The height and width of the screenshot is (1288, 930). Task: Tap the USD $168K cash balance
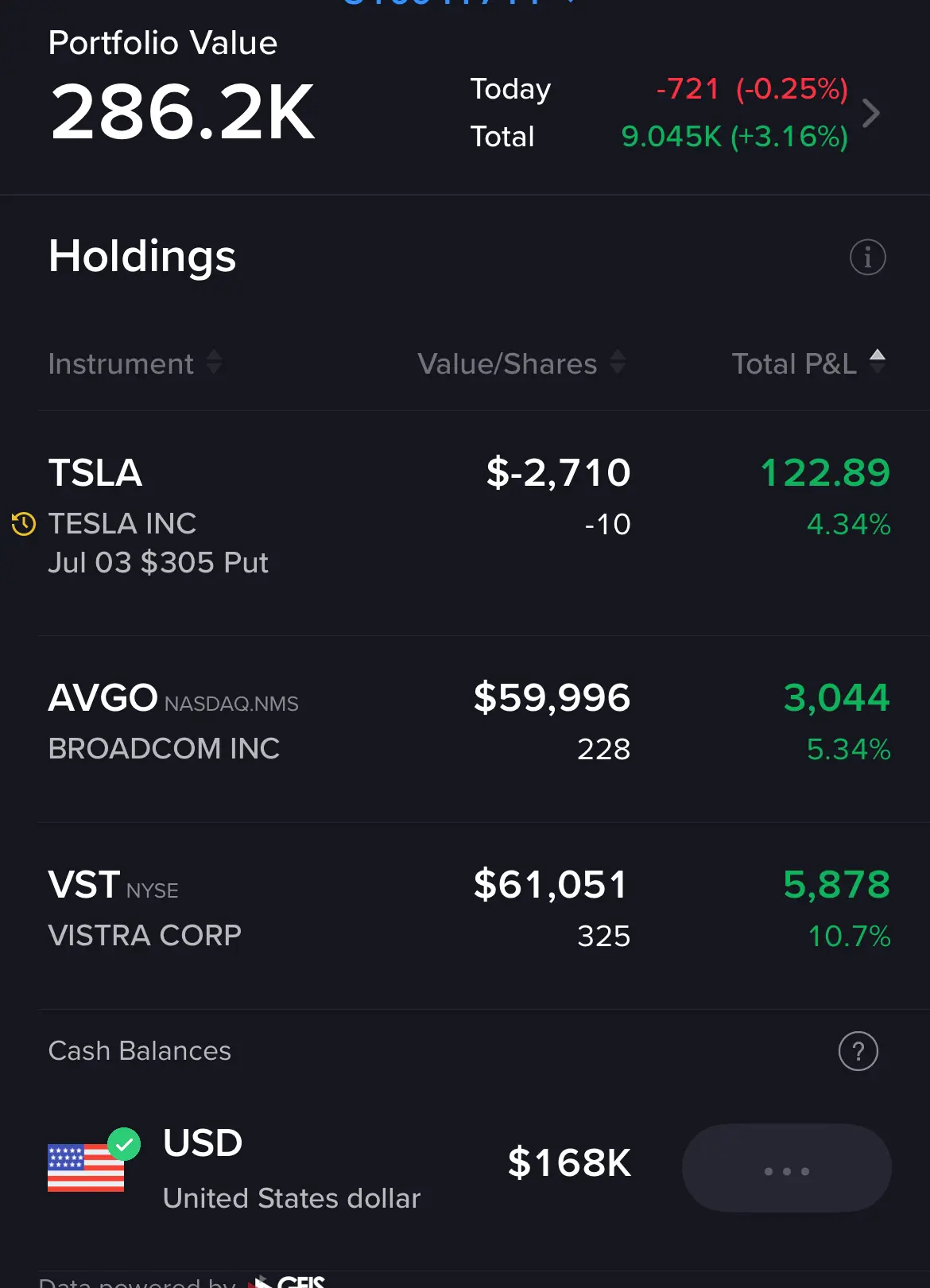[569, 1162]
